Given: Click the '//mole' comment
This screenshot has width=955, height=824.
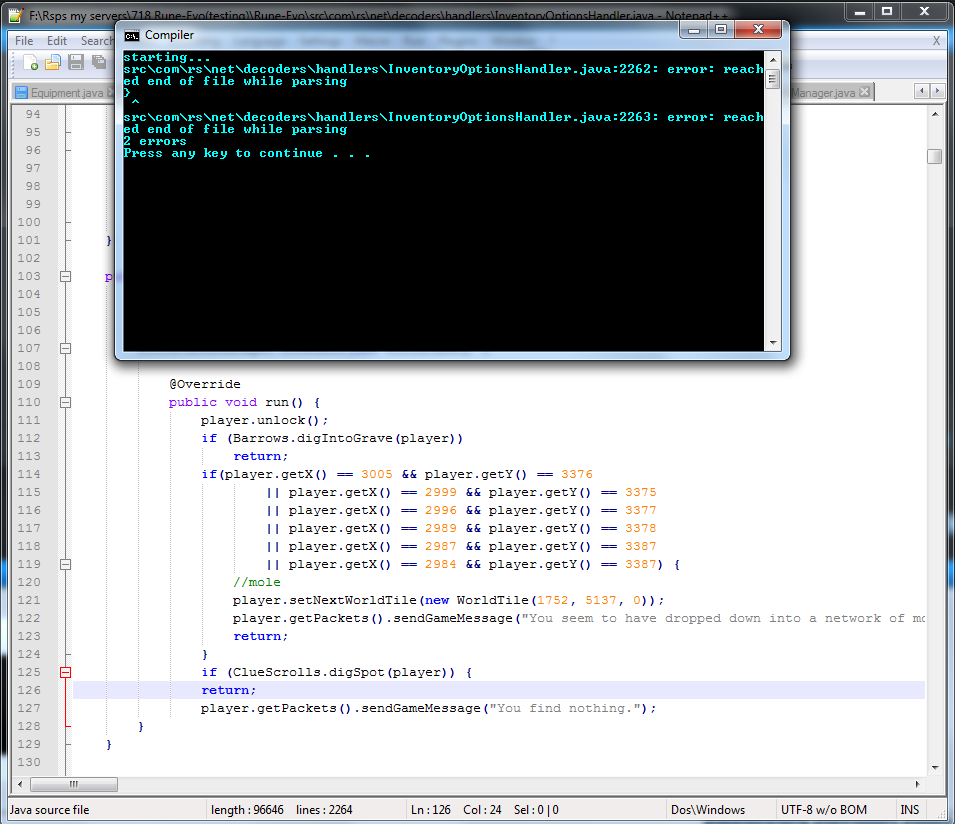Looking at the screenshot, I should (256, 582).
